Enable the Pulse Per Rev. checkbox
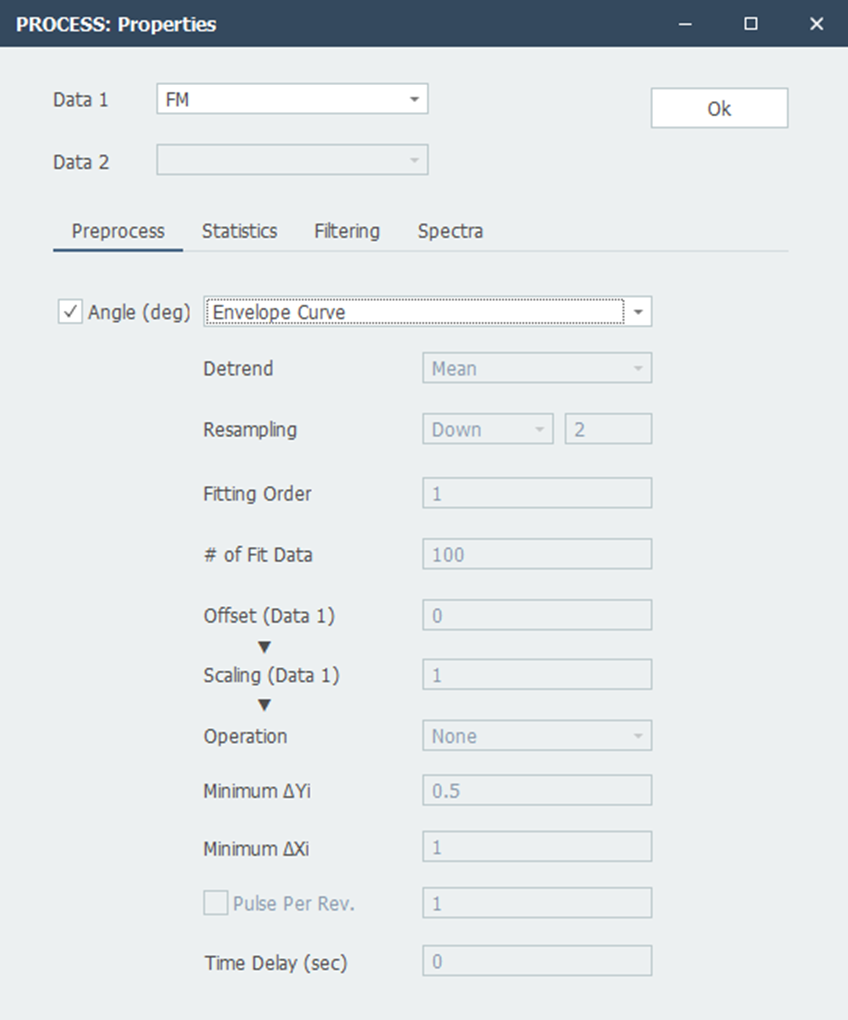848x1020 pixels. click(x=215, y=904)
